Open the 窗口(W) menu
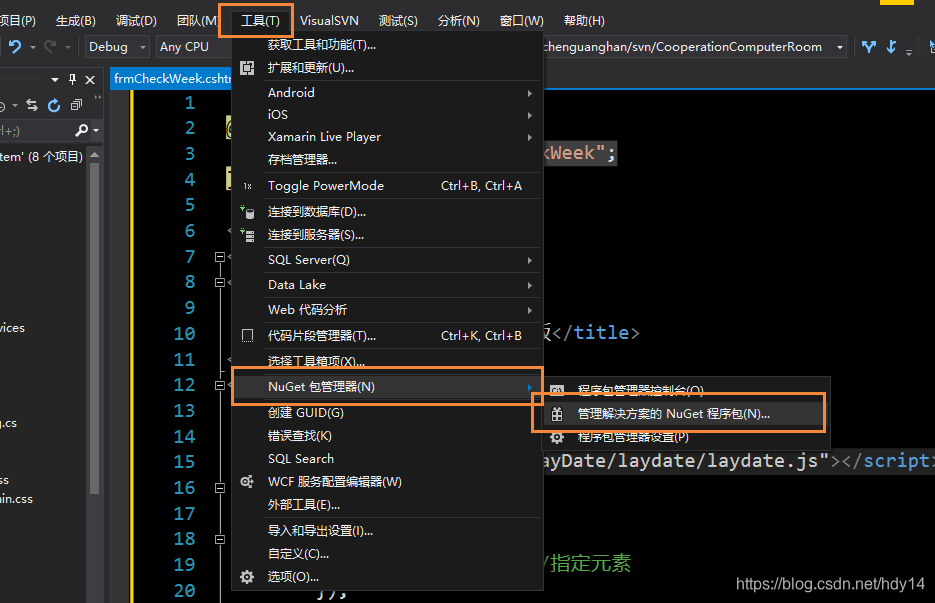935x603 pixels. pyautogui.click(x=522, y=21)
